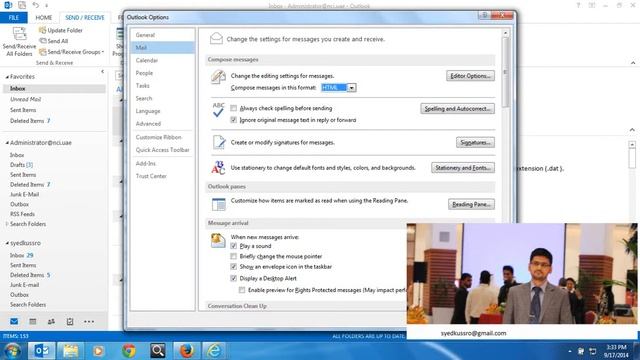
Task: Toggle Enable preview for Rights Protected messages
Action: tap(242, 290)
